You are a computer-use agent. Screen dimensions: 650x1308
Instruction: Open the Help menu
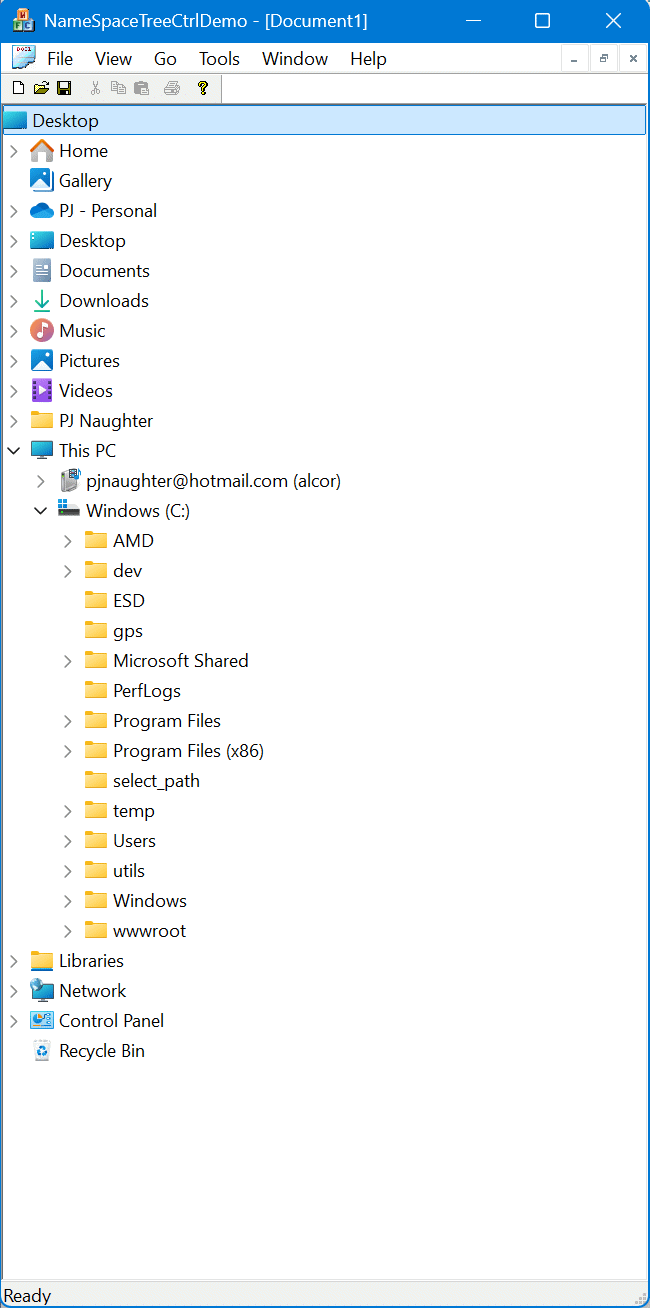(368, 59)
